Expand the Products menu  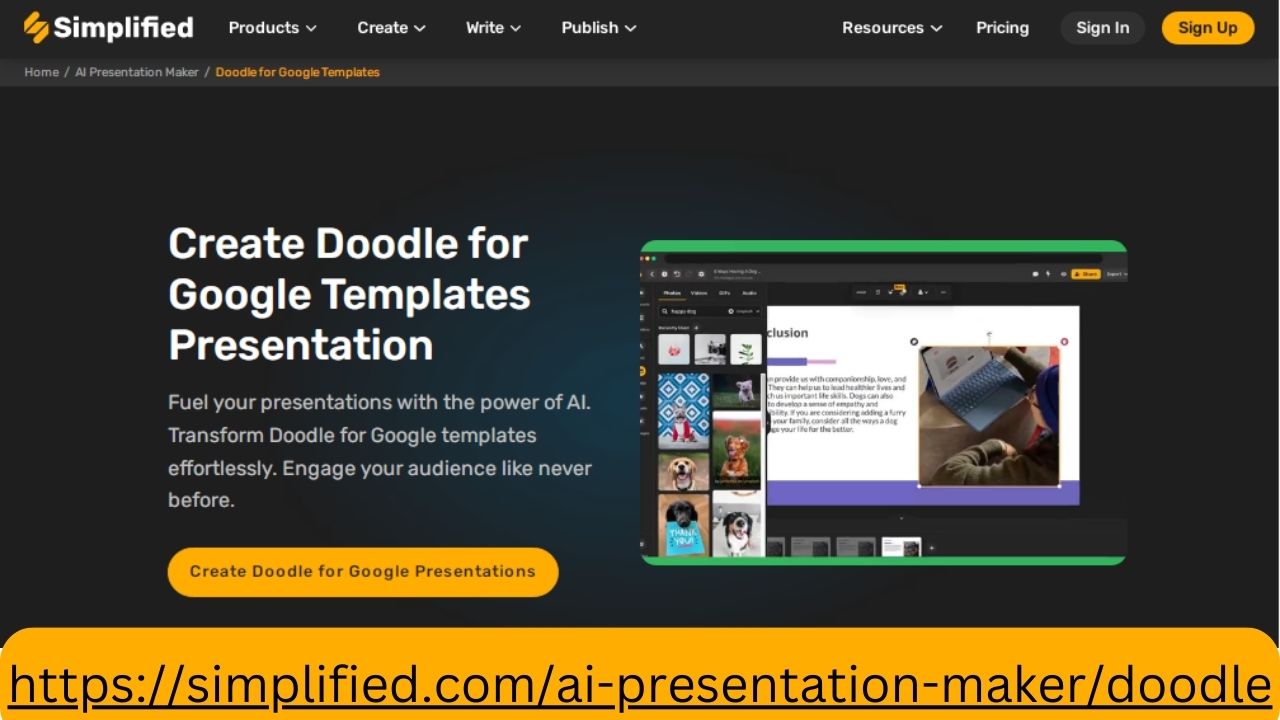click(x=272, y=28)
